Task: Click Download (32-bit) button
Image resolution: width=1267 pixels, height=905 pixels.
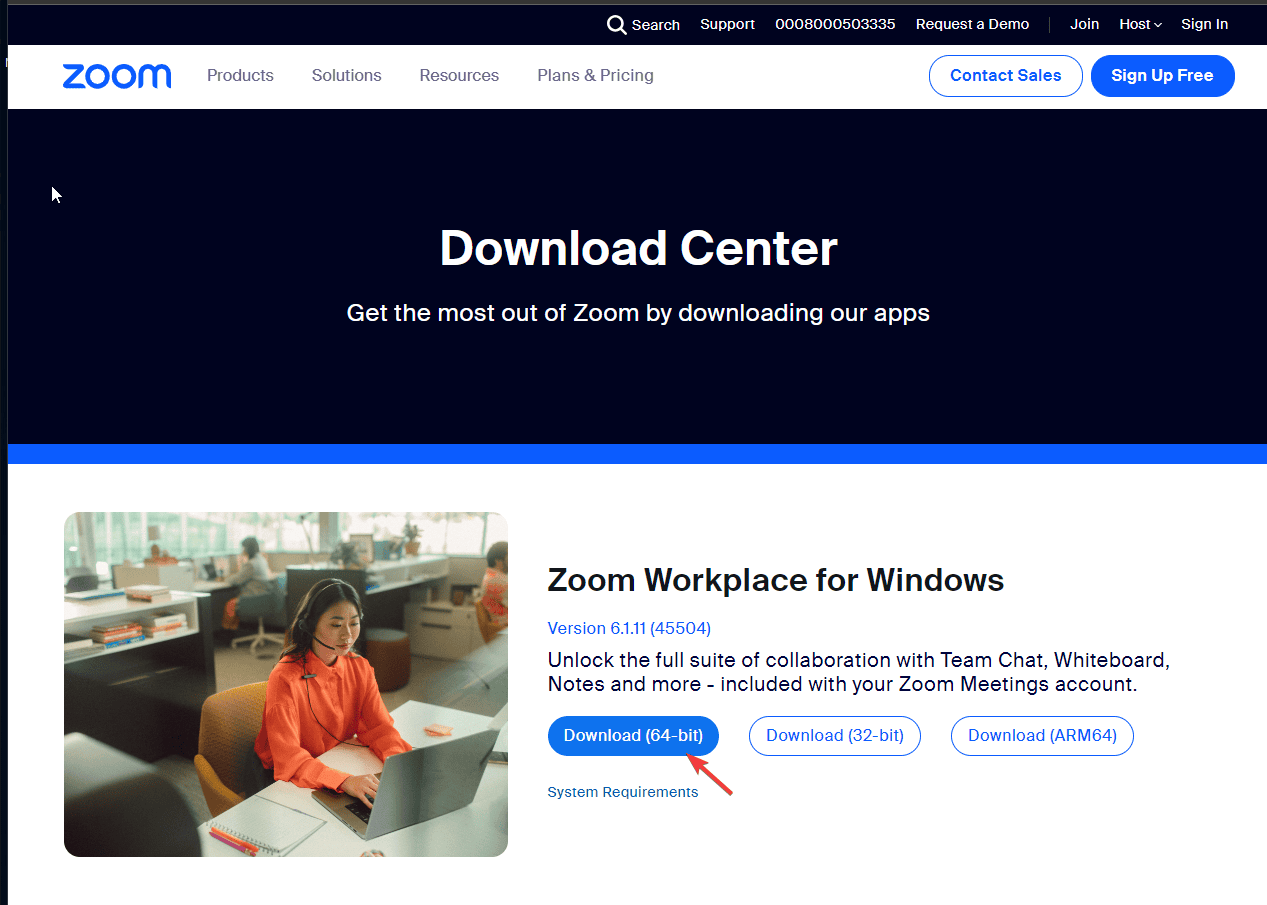Action: [834, 735]
